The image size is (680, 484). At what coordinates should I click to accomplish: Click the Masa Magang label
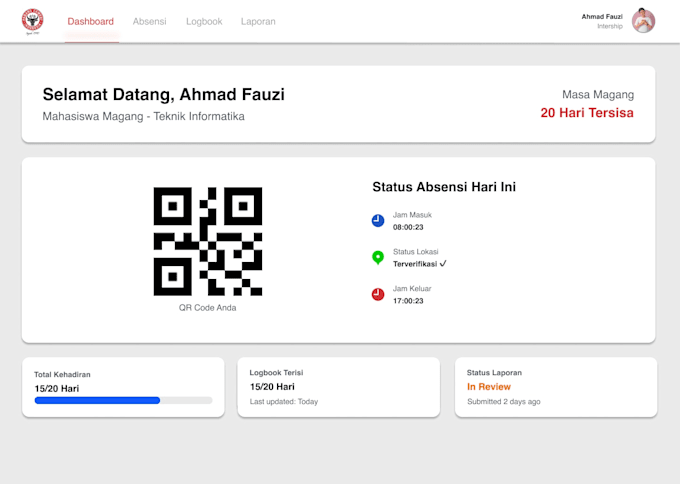pyautogui.click(x=598, y=95)
